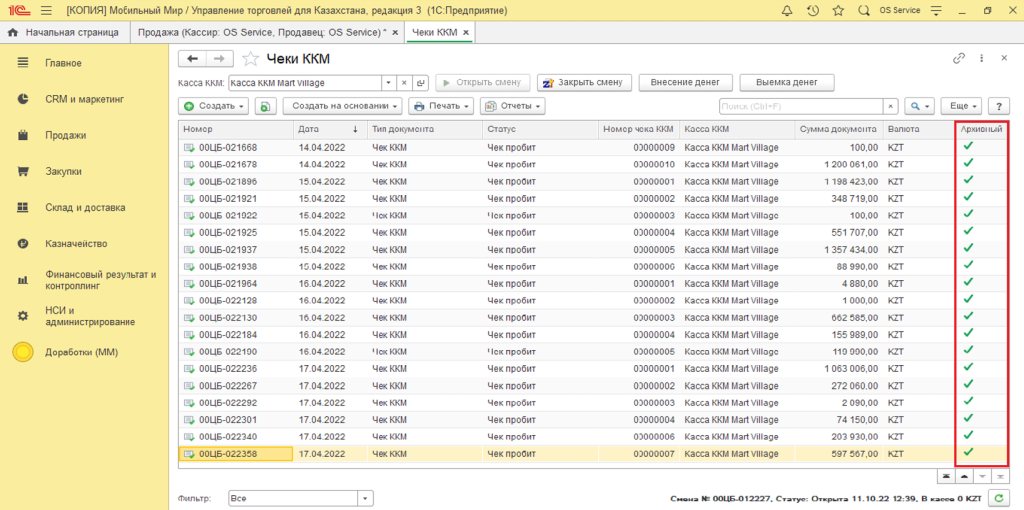
Task: Toggle Архивный checkmark for 00ЦБ-022358
Action: pos(968,452)
